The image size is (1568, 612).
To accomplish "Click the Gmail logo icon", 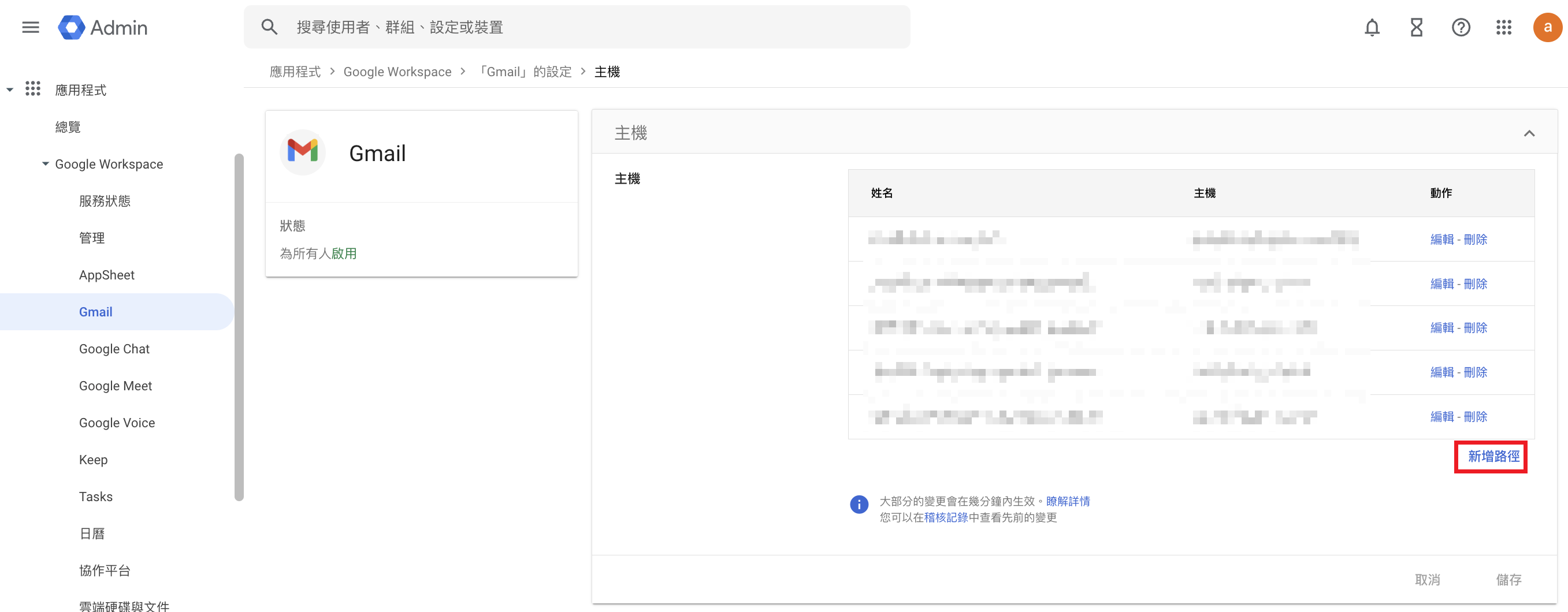I will coord(303,151).
